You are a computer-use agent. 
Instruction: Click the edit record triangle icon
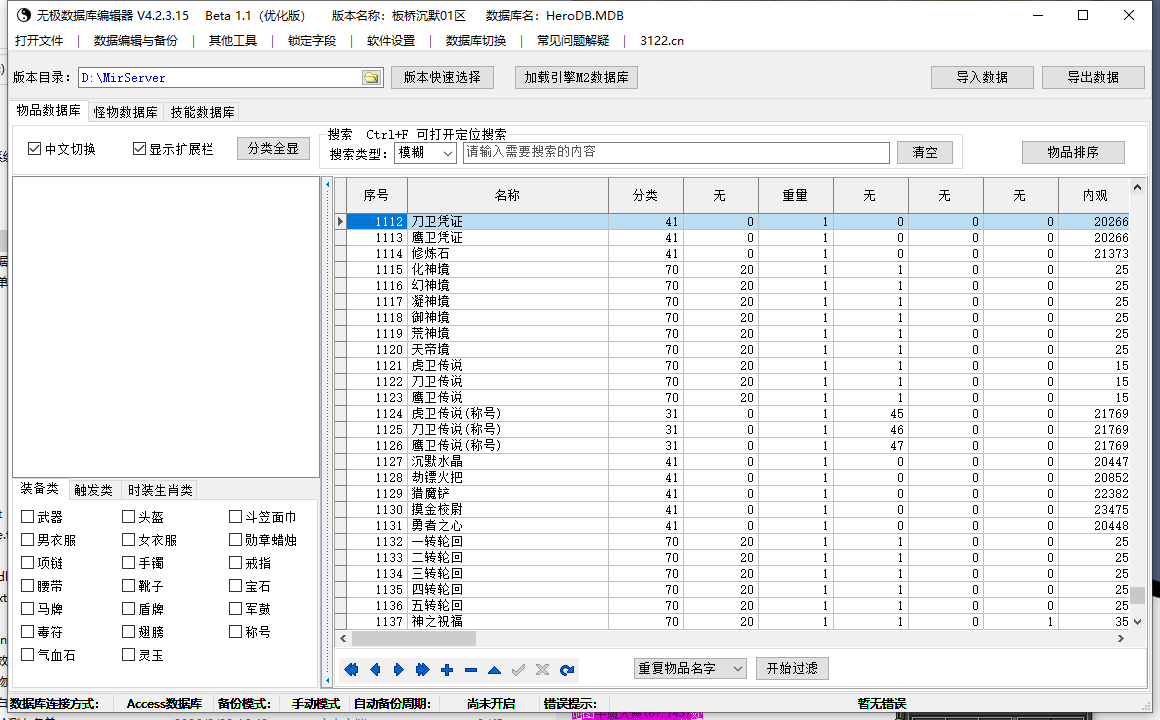(494, 670)
